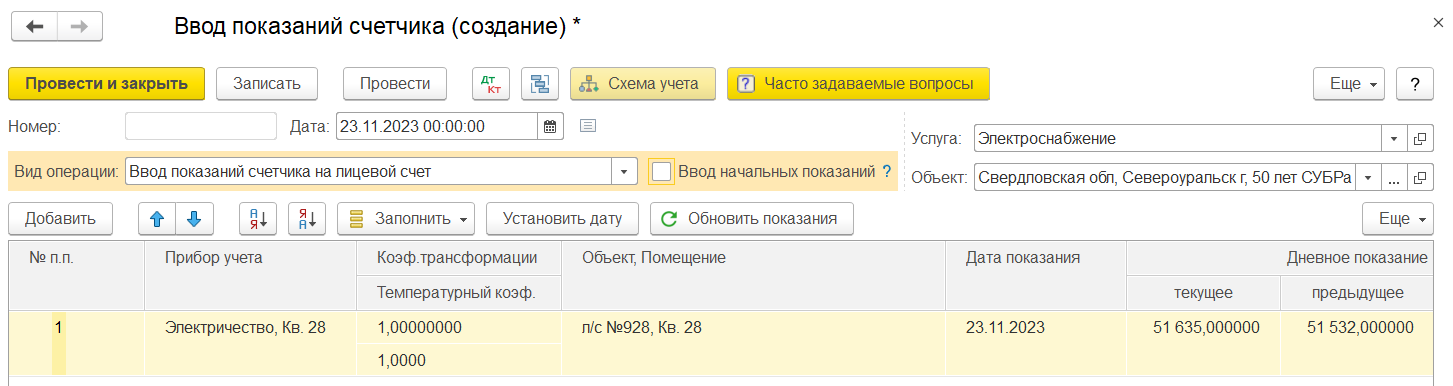
Task: Click the date cell 23.11.2023 in the row
Action: (x=1036, y=327)
